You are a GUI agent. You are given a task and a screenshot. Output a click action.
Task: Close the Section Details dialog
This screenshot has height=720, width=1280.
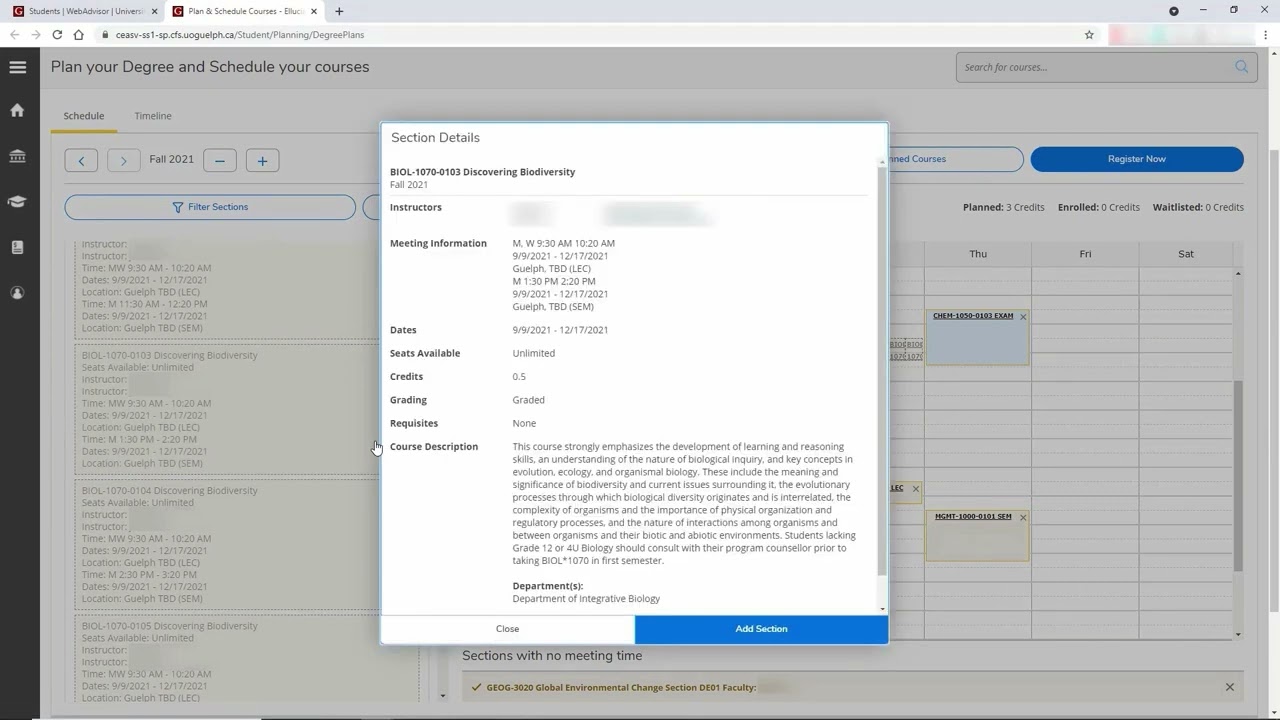[x=507, y=629]
